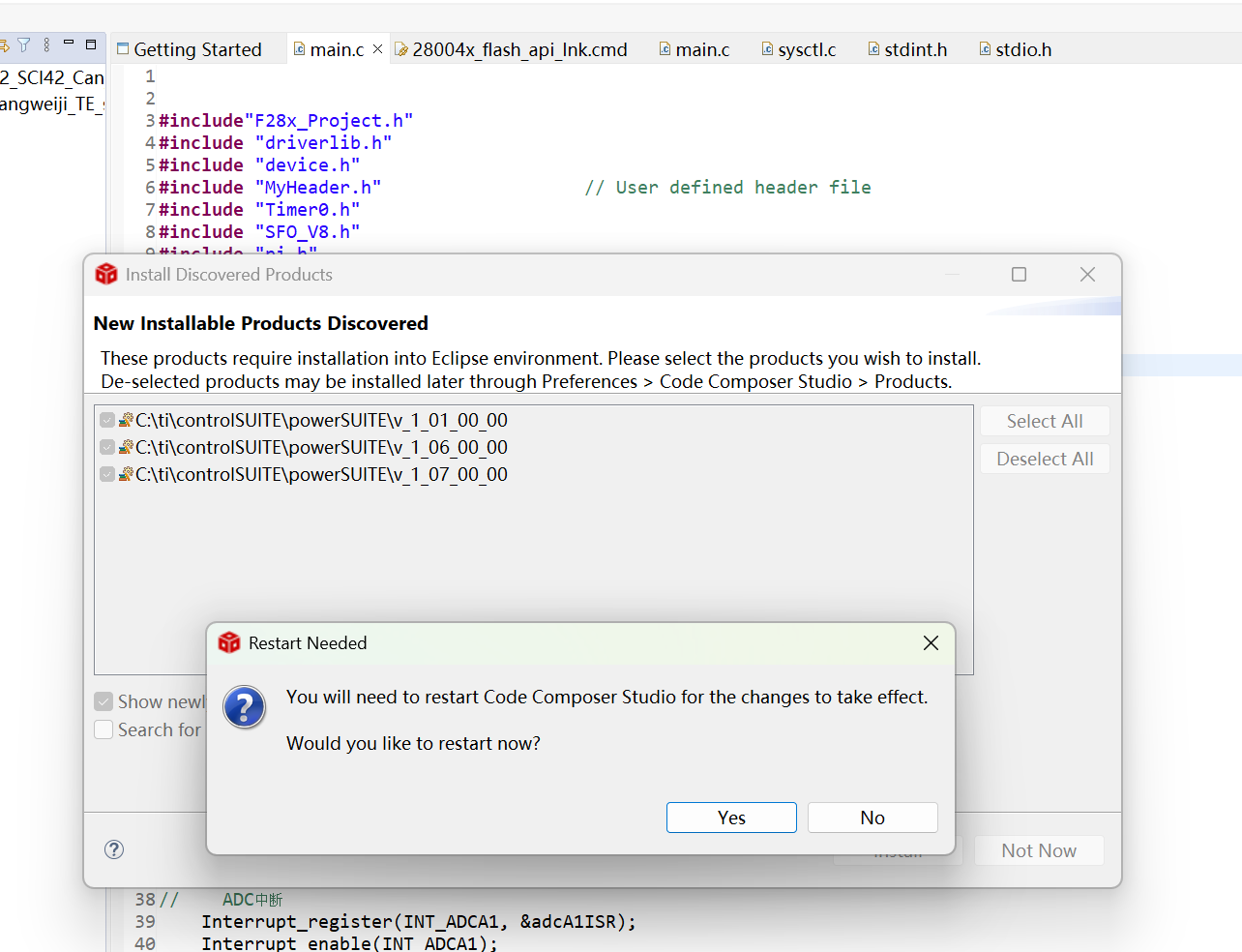The width and height of the screenshot is (1242, 952).
Task: Toggle checkbox for powerSUITE v_1_06_00_00
Action: 107,447
